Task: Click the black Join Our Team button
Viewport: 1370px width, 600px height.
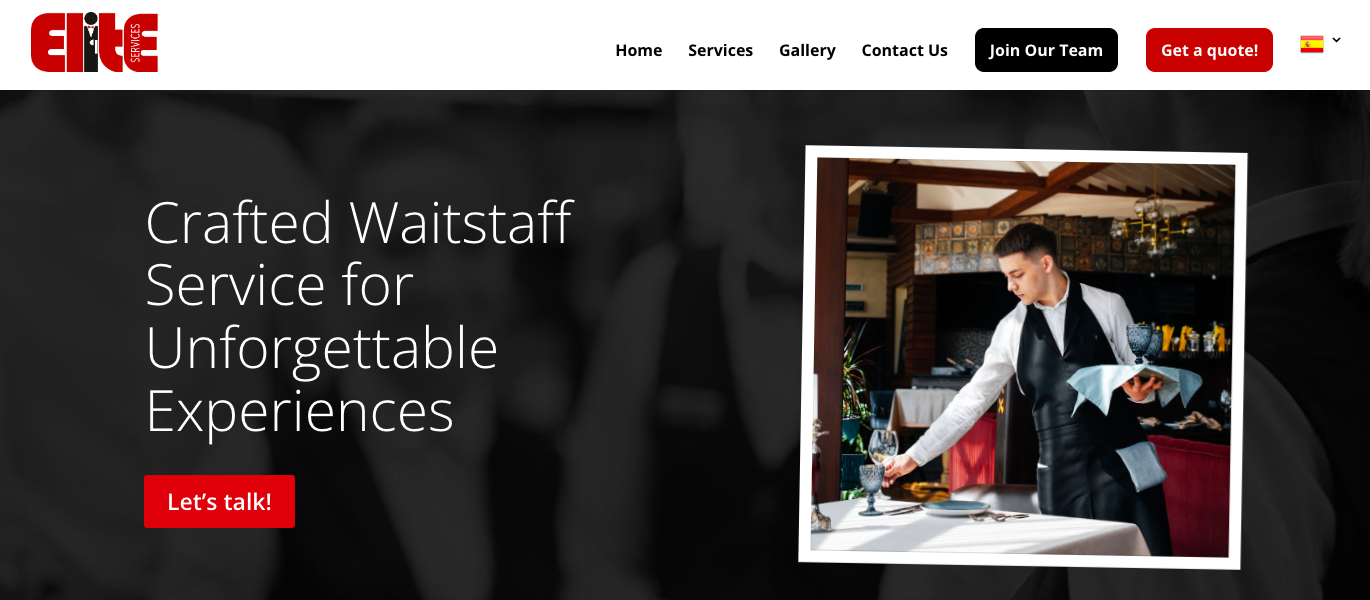Action: tap(1046, 50)
